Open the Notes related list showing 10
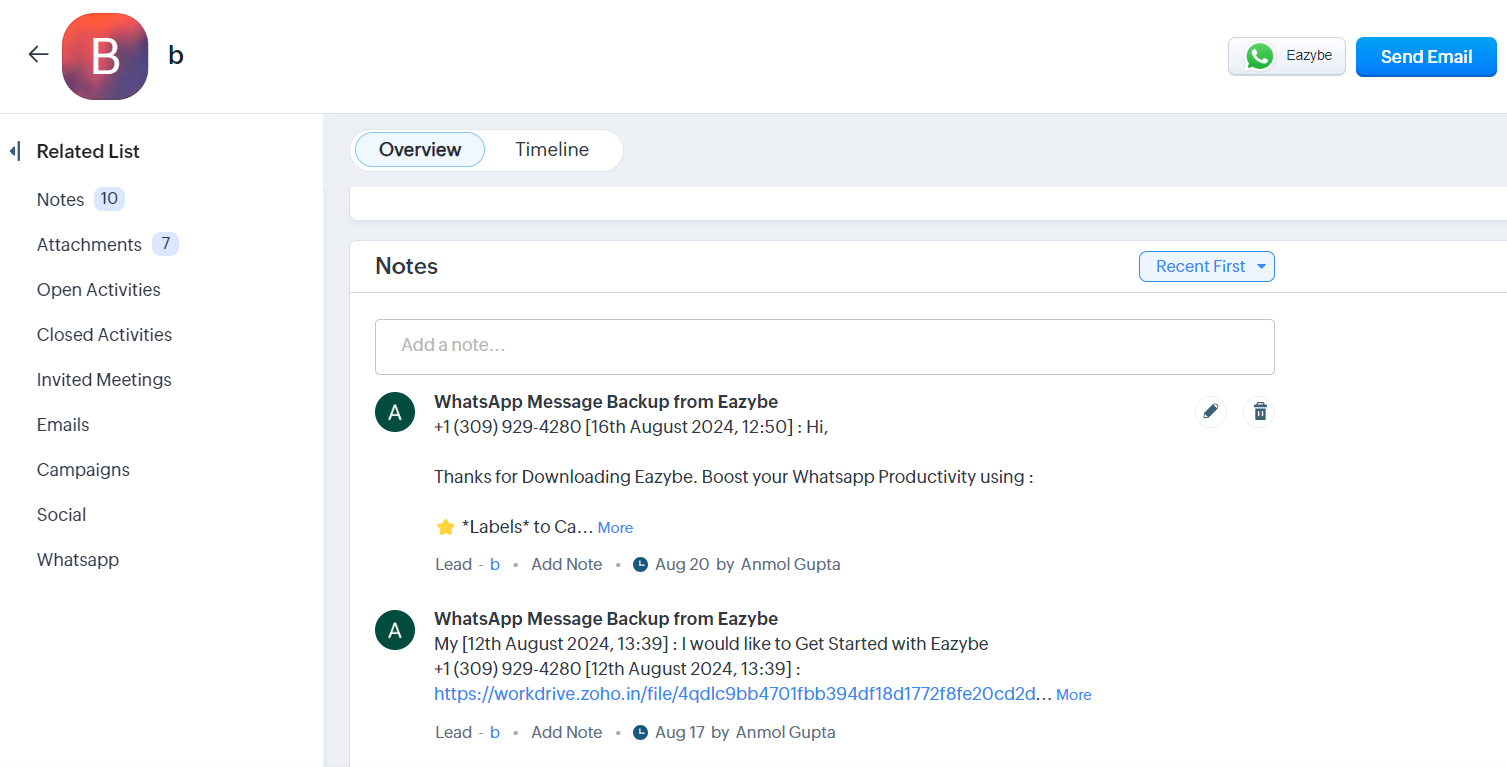This screenshot has height=767, width=1507. point(59,199)
